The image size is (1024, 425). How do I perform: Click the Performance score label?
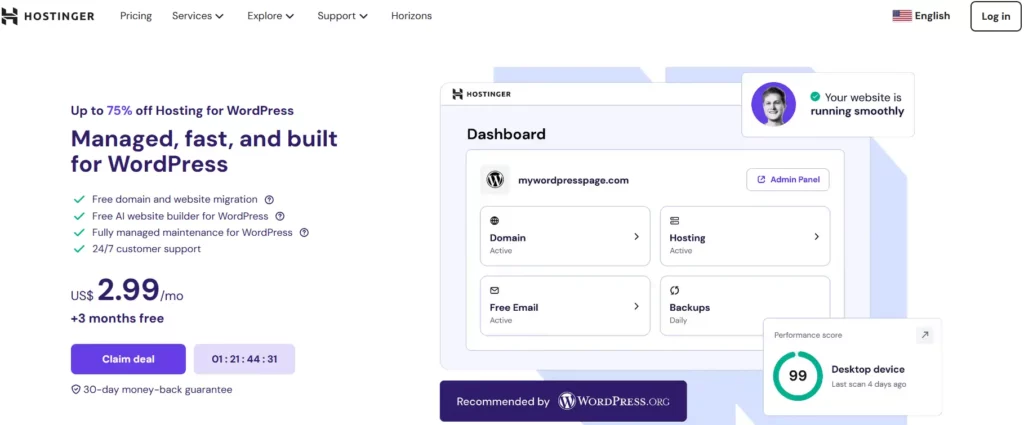tap(808, 335)
